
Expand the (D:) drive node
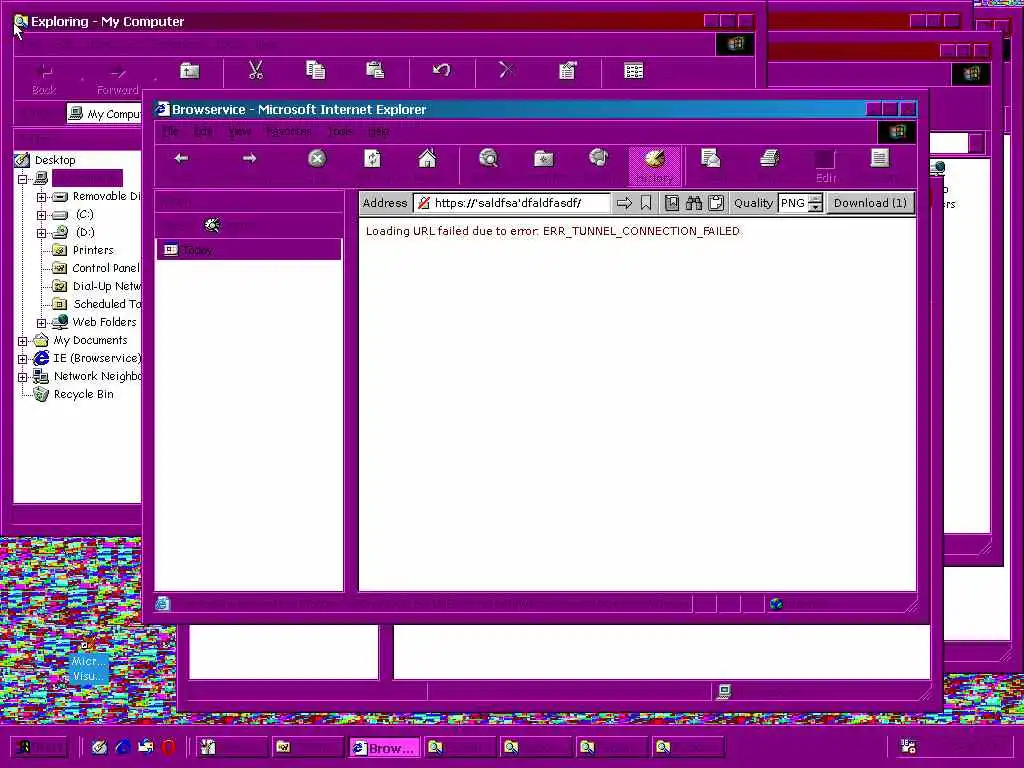(x=41, y=232)
